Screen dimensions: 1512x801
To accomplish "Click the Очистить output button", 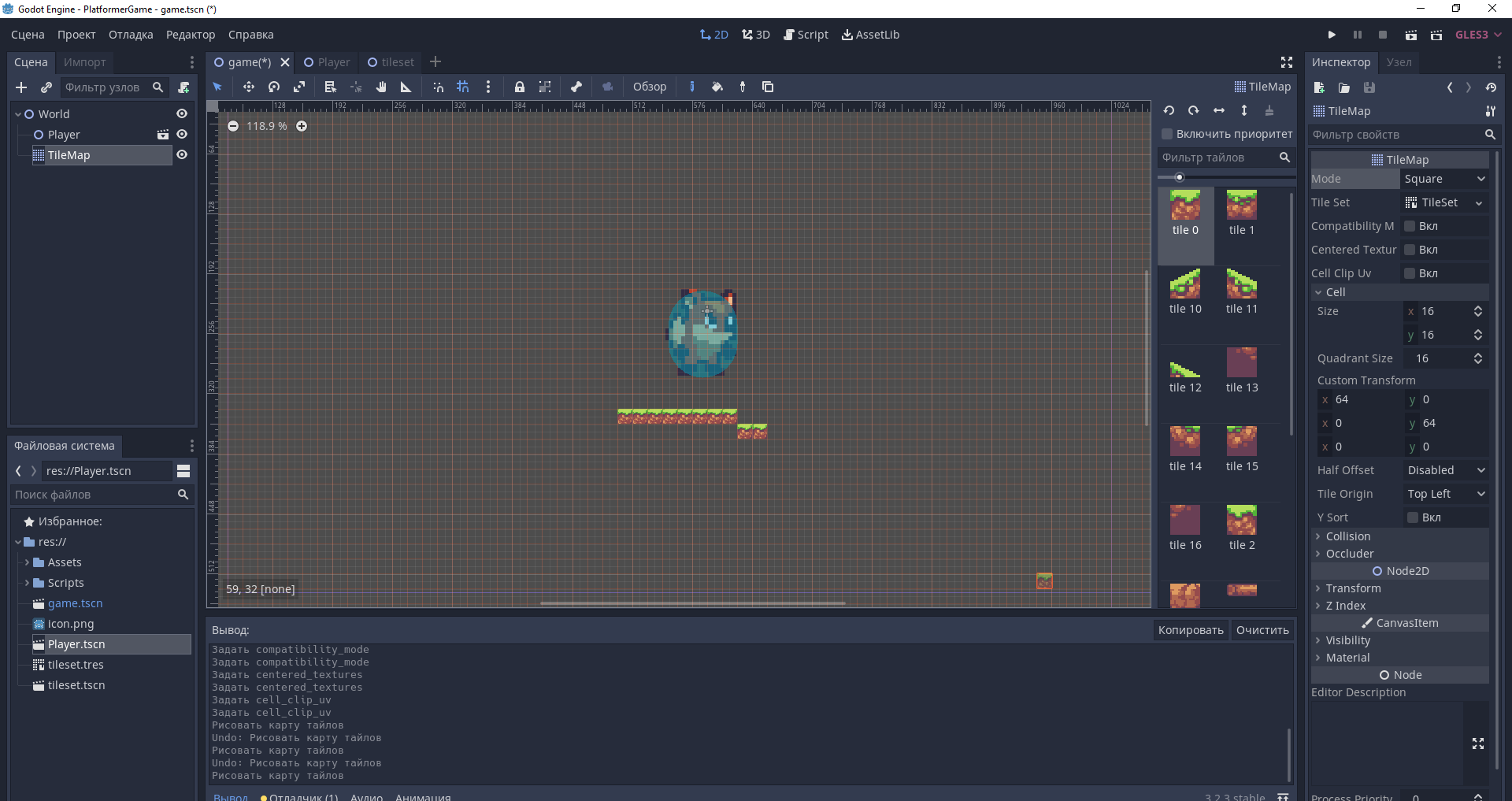I will point(1262,630).
